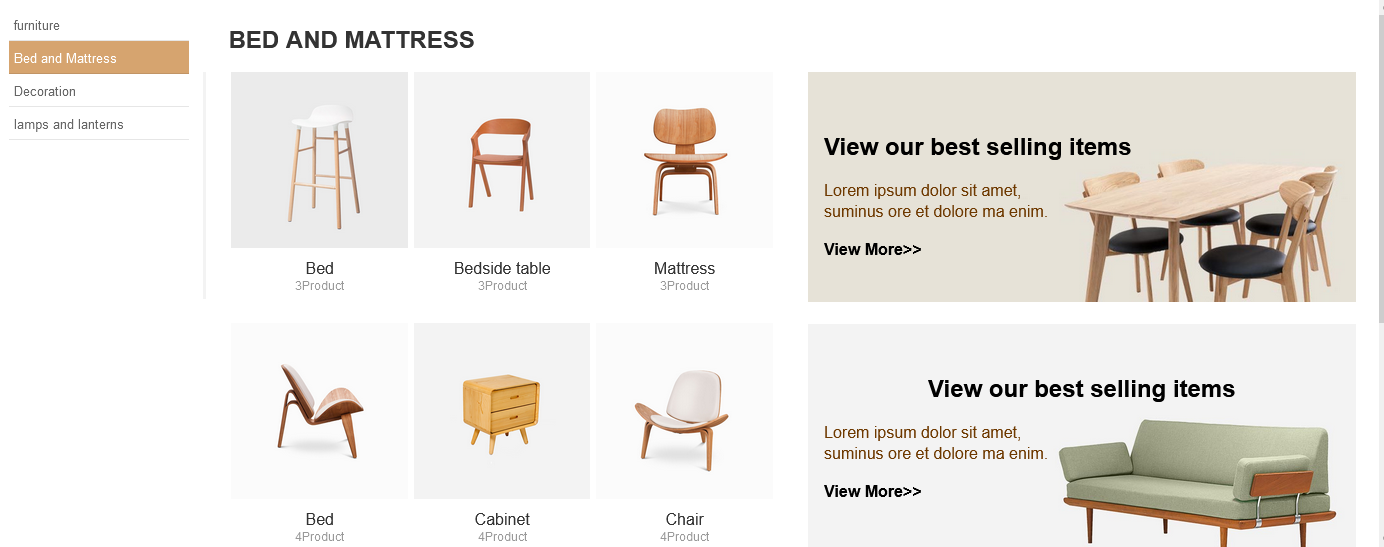The height and width of the screenshot is (547, 1384).
Task: Click the white bar stool image
Action: click(320, 160)
